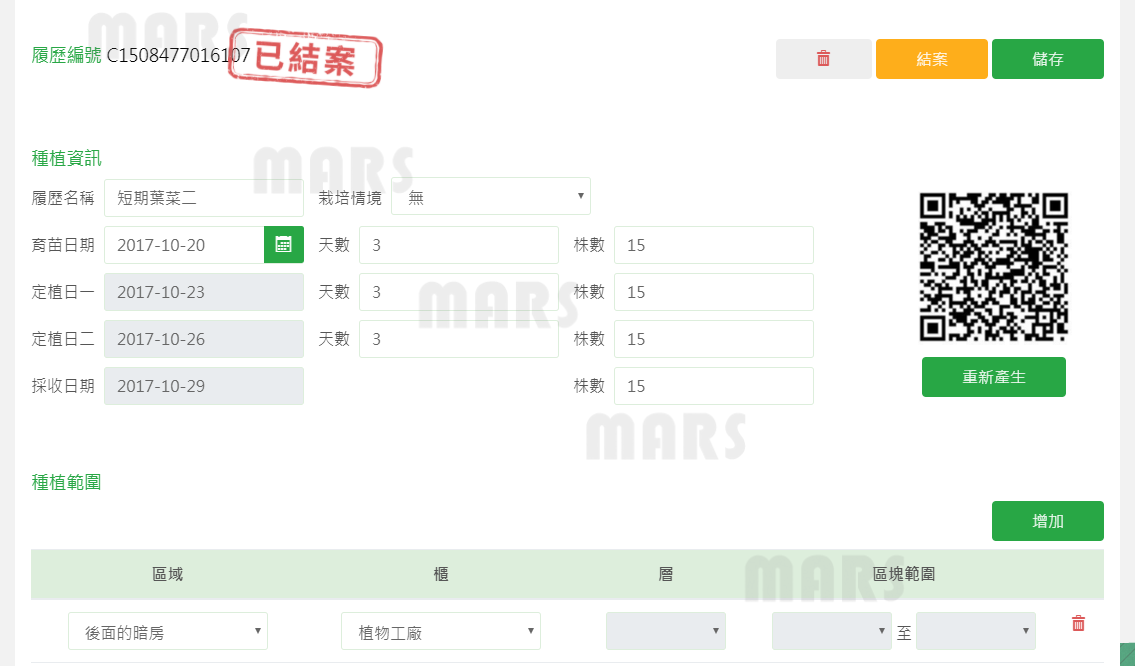This screenshot has width=1135, height=666.
Task: Open the calendar picker for 育苗日期
Action: click(284, 245)
